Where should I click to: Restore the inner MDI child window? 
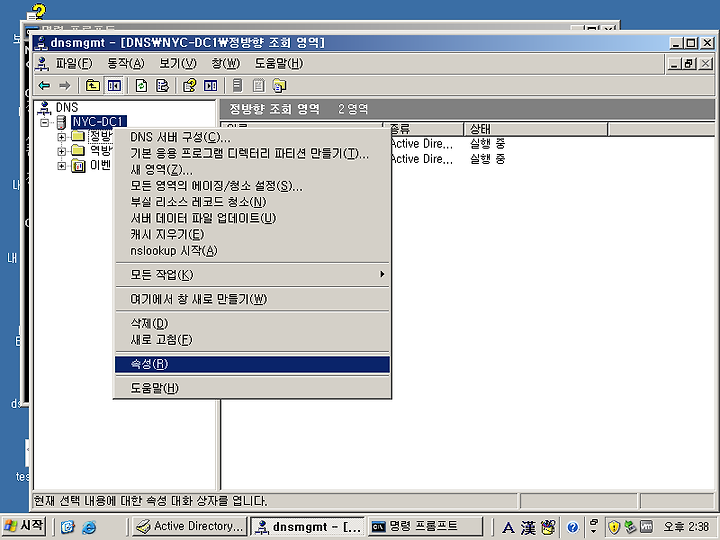click(x=689, y=63)
